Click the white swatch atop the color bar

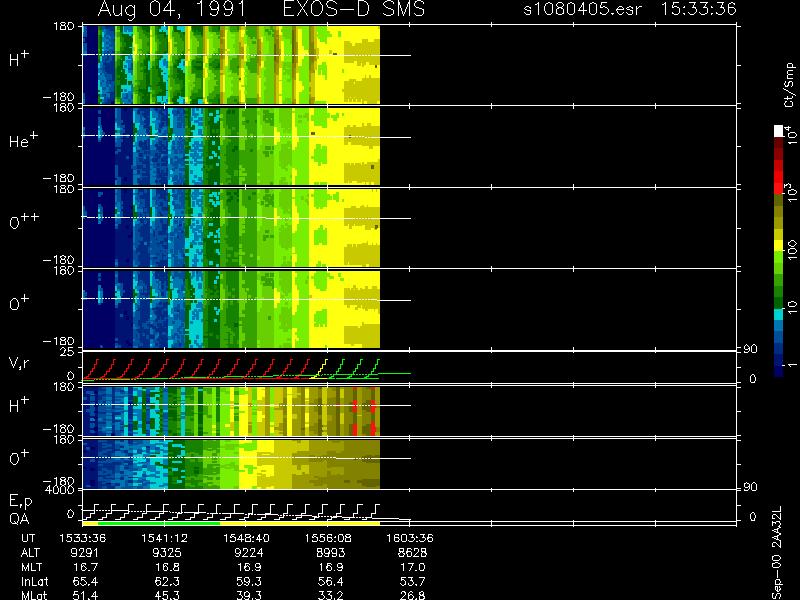pyautogui.click(x=779, y=131)
